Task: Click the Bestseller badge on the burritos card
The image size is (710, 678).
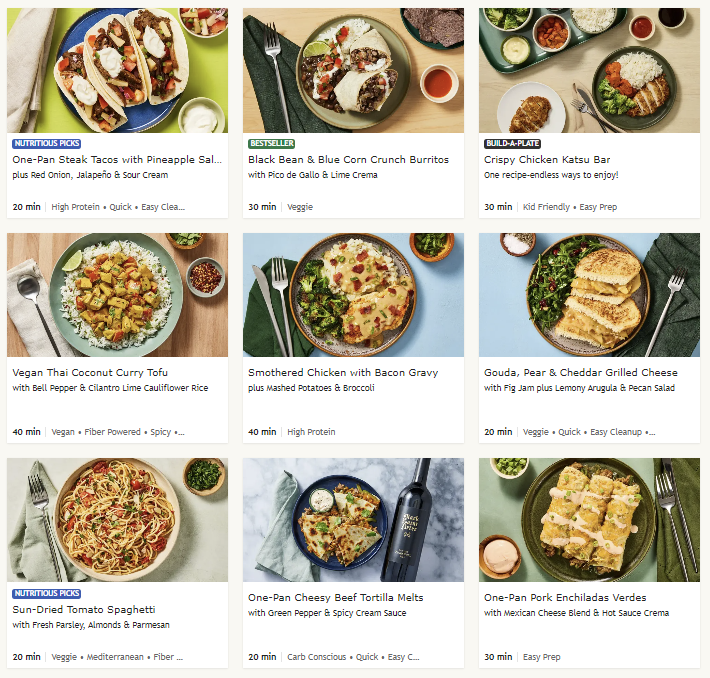Action: [272, 144]
